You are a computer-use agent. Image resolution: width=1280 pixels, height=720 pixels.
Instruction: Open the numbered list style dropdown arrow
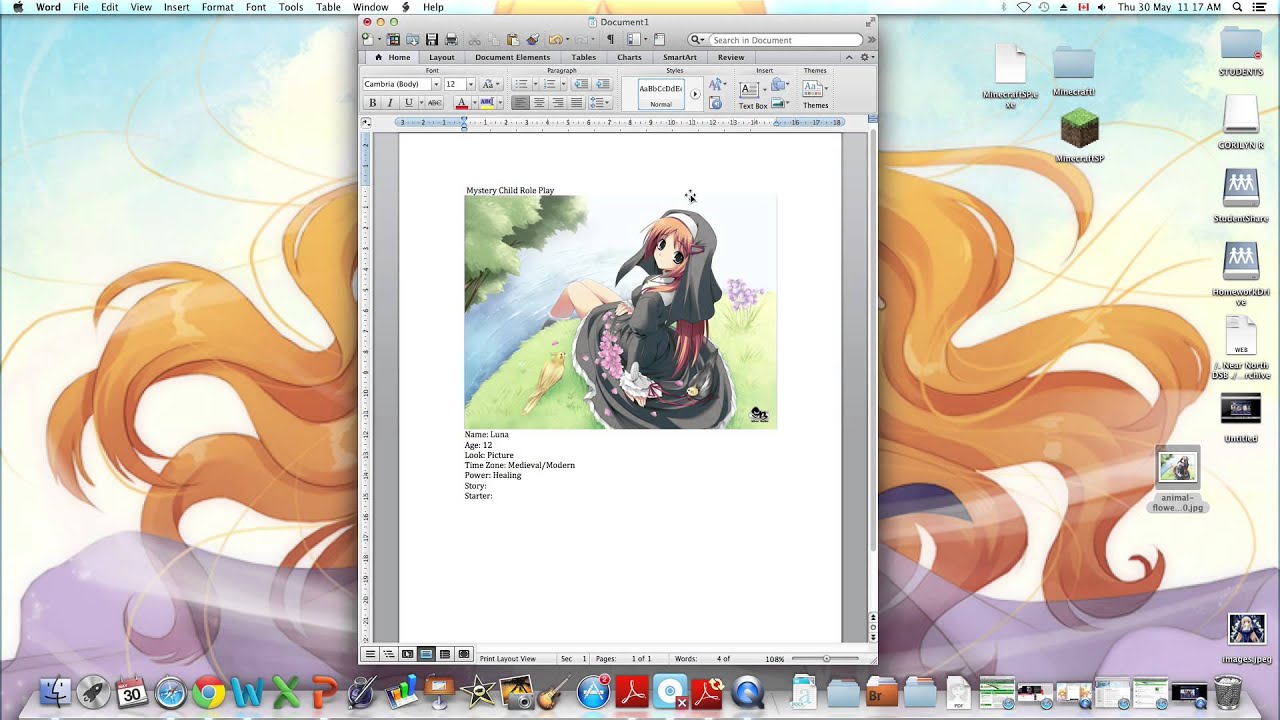pyautogui.click(x=562, y=84)
